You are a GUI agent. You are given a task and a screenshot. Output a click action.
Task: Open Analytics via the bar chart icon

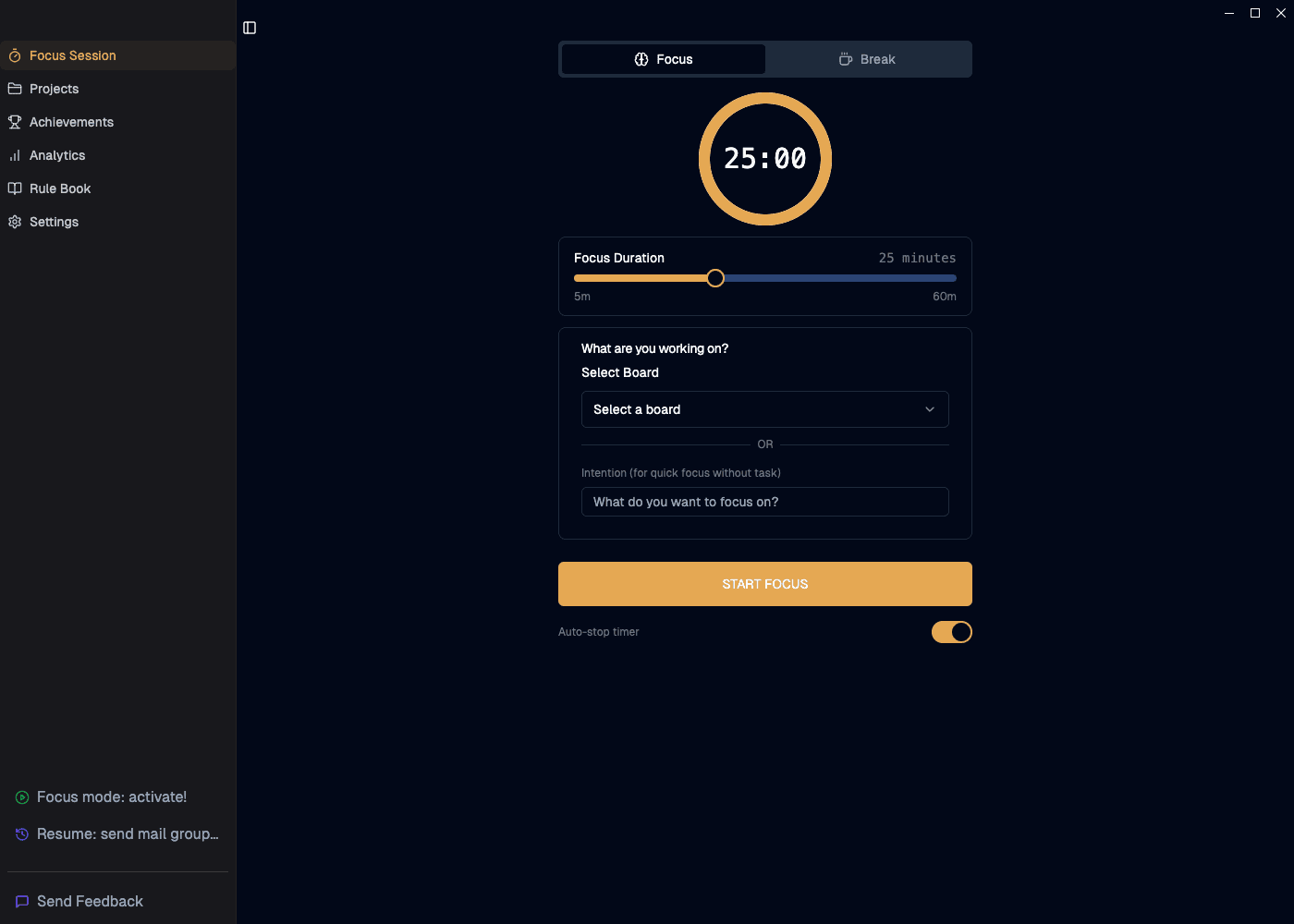pos(15,155)
